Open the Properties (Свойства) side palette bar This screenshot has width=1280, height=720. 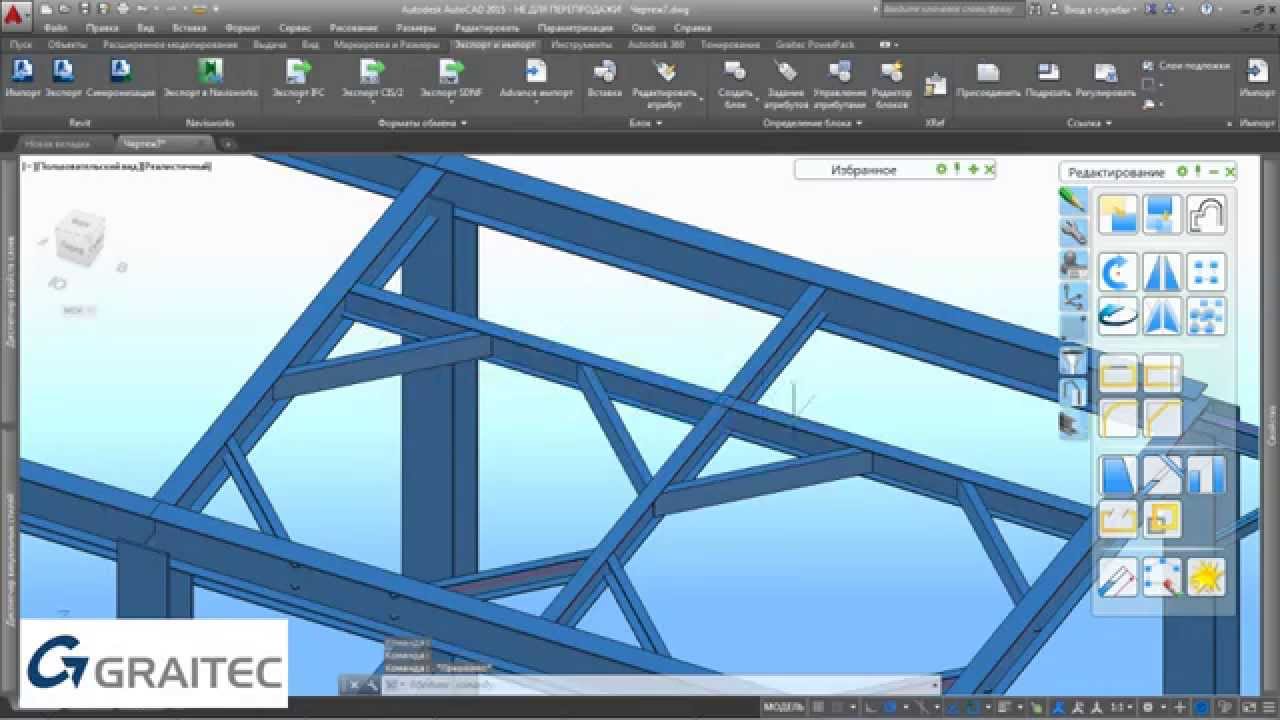[x=1274, y=425]
